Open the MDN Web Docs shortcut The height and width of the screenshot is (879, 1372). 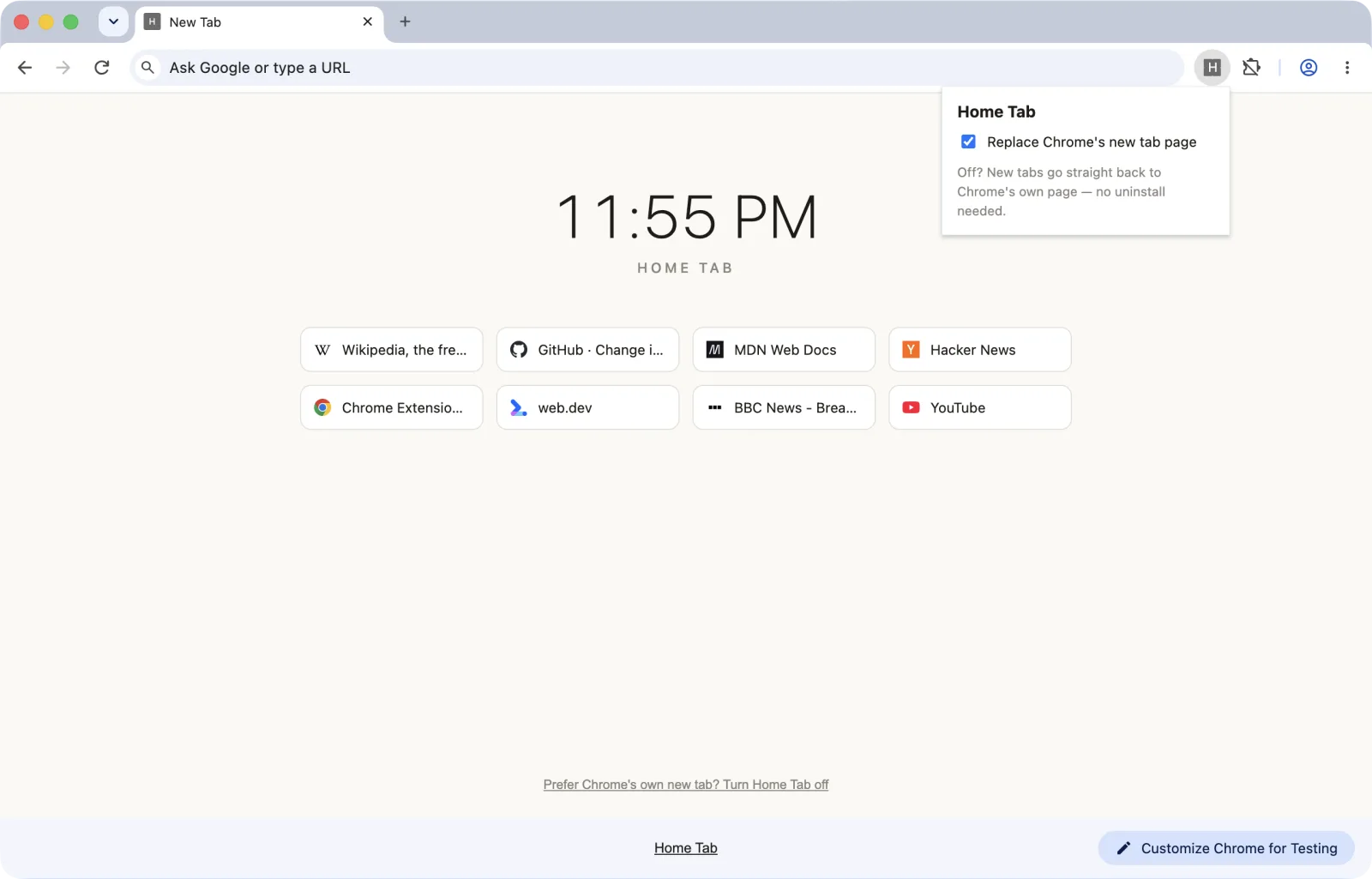click(x=784, y=350)
